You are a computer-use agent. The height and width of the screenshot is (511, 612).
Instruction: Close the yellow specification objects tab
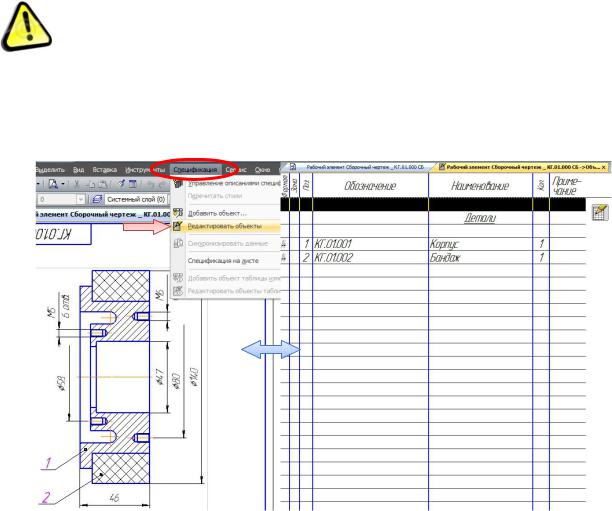click(x=604, y=167)
